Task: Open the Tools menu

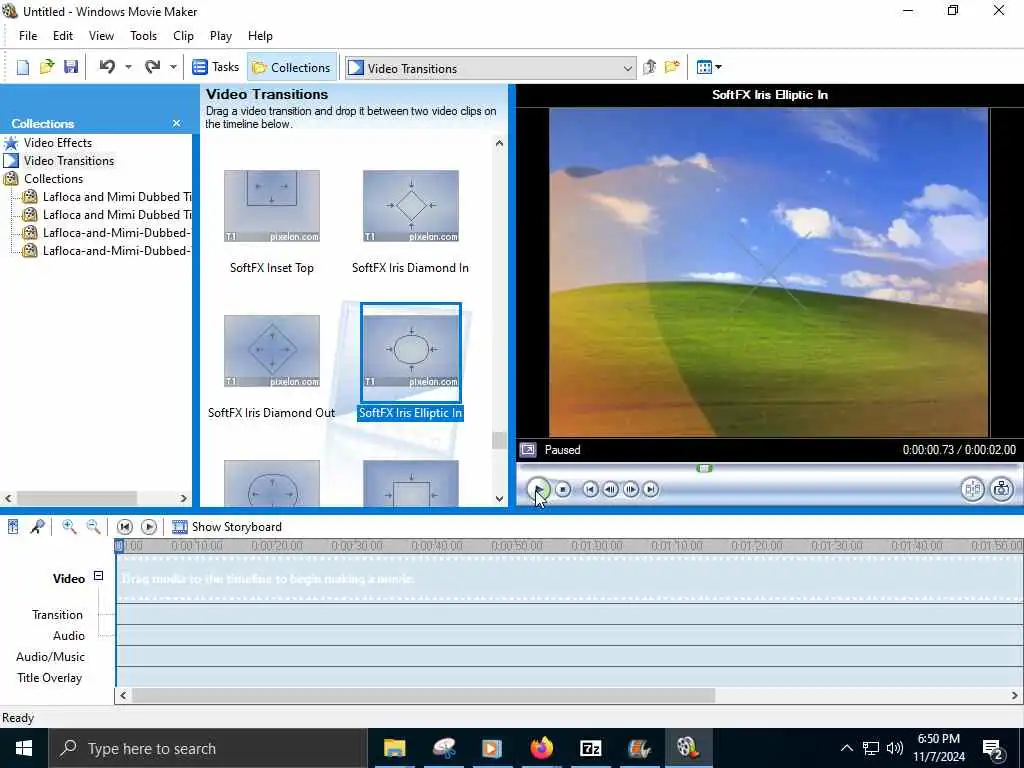Action: pyautogui.click(x=143, y=36)
